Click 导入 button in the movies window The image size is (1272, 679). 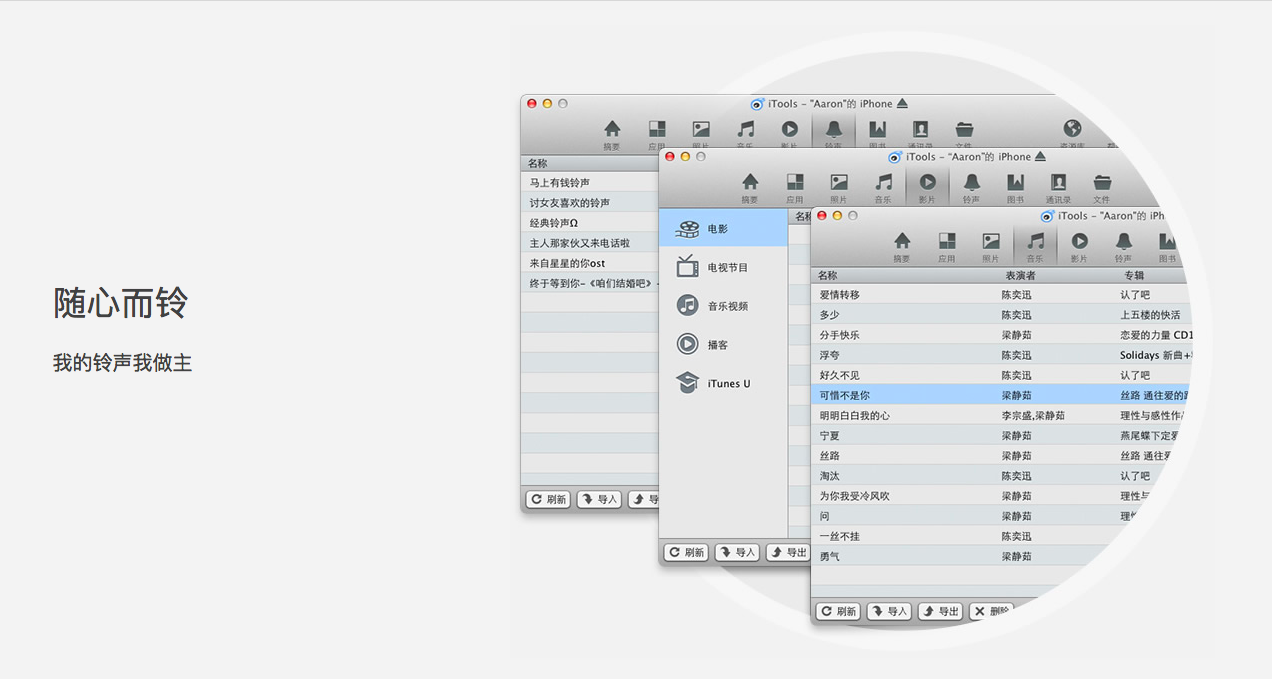(738, 552)
